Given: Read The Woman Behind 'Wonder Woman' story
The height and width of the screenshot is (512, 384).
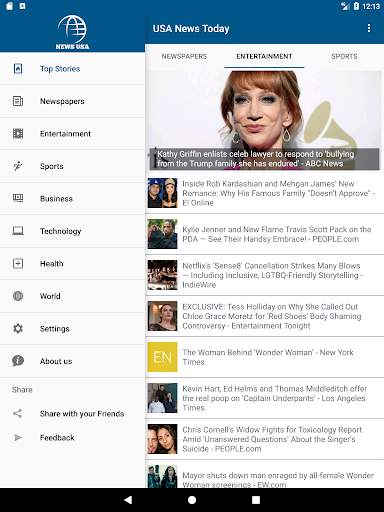Looking at the screenshot, I should (268, 357).
